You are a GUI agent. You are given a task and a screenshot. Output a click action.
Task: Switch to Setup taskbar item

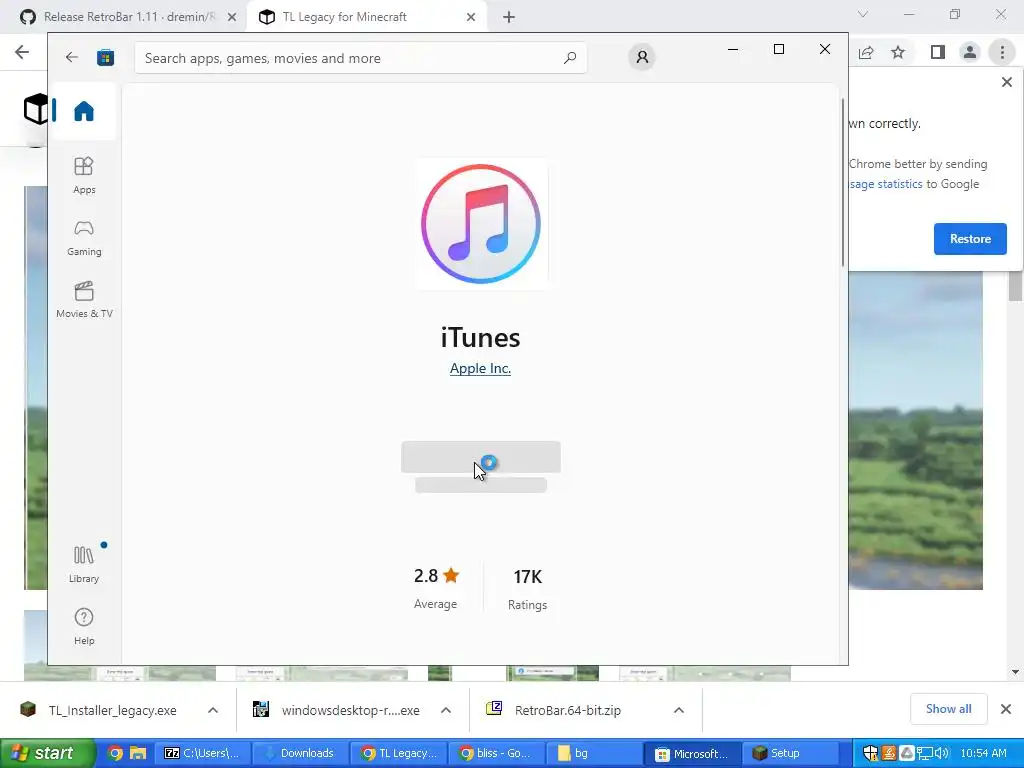(x=790, y=754)
